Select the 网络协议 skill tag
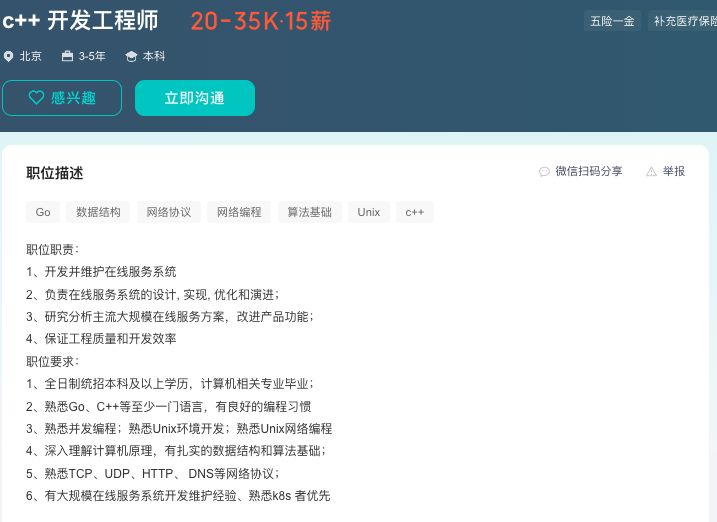Viewport: 717px width, 522px height. (x=169, y=212)
